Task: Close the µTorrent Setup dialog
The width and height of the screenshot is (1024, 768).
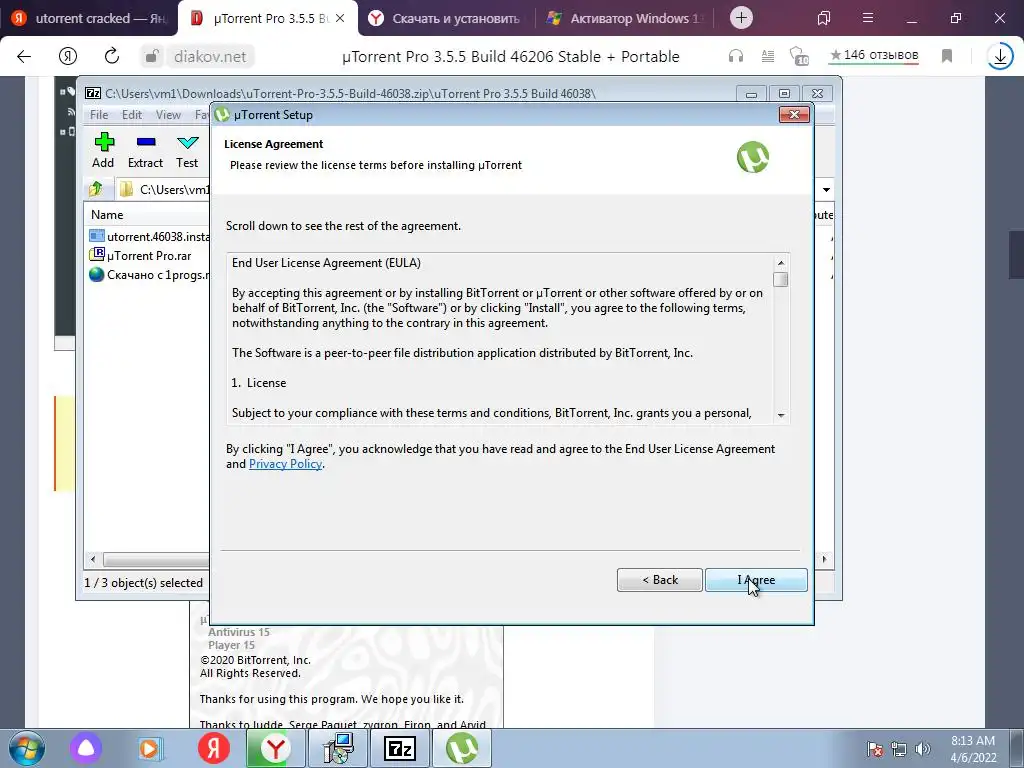Action: [x=794, y=115]
